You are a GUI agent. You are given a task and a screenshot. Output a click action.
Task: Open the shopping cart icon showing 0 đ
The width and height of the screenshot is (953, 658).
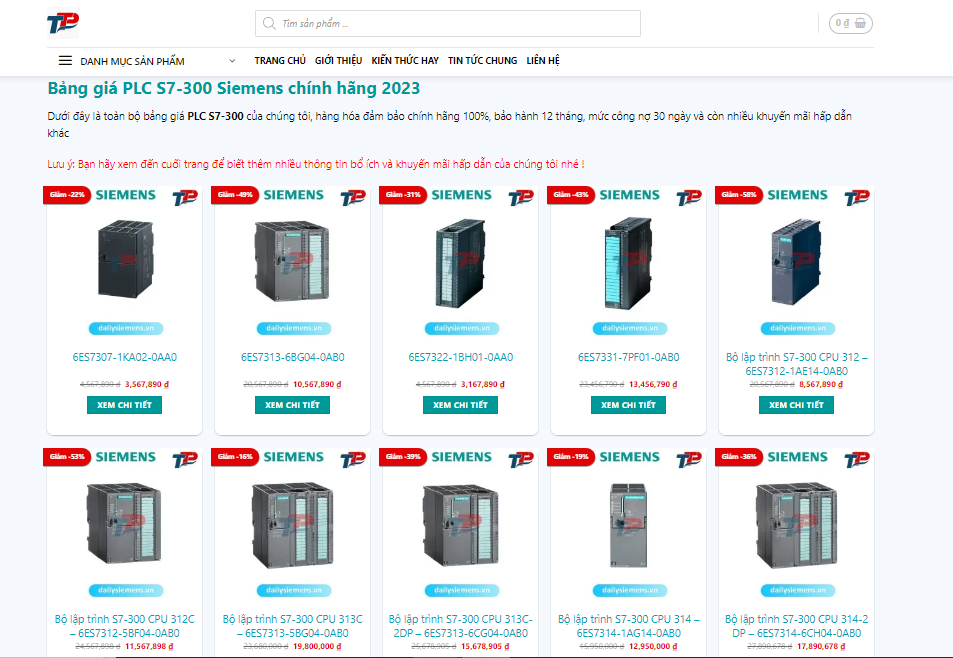click(x=850, y=23)
